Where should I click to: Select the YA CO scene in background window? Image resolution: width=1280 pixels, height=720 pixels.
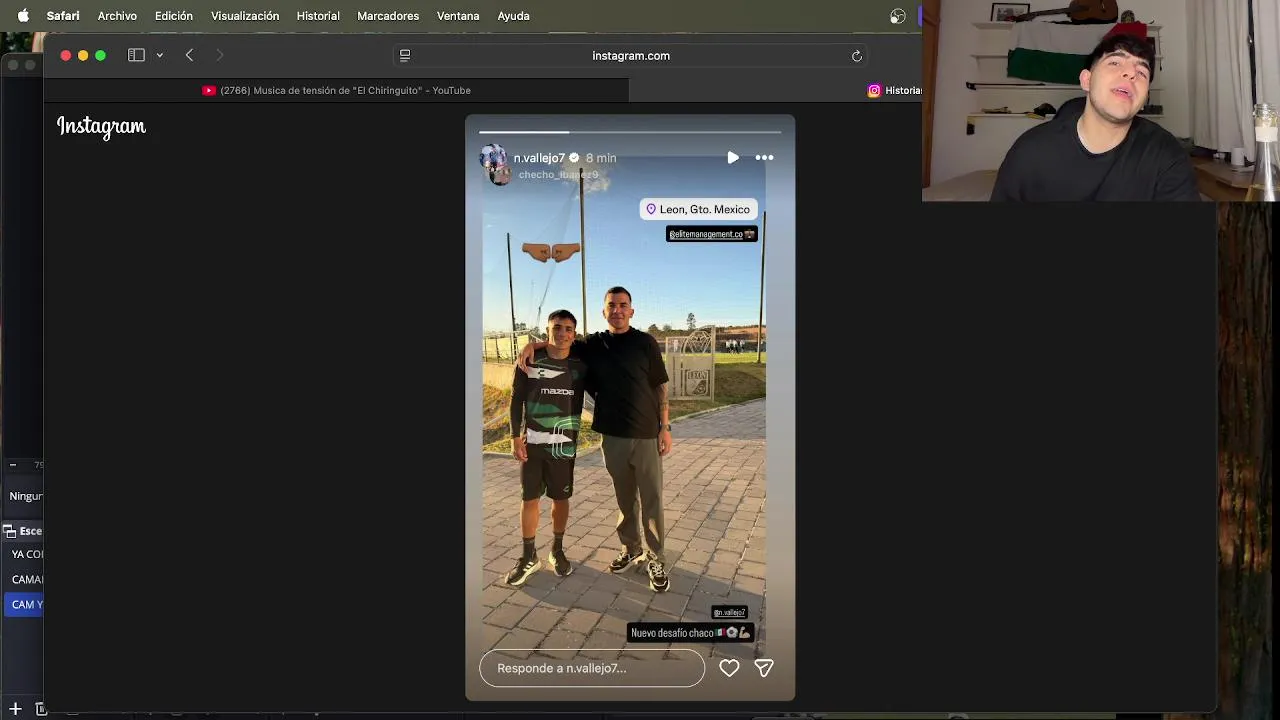pyautogui.click(x=26, y=554)
